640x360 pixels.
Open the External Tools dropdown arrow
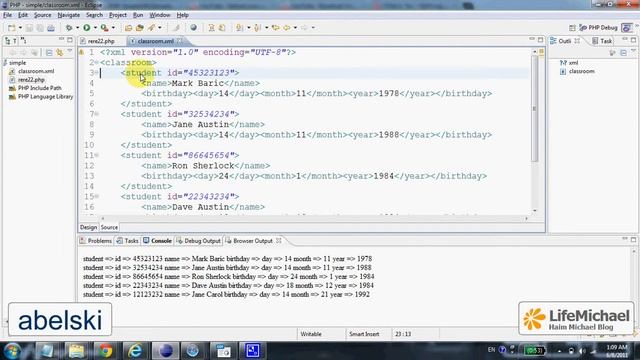point(113,28)
